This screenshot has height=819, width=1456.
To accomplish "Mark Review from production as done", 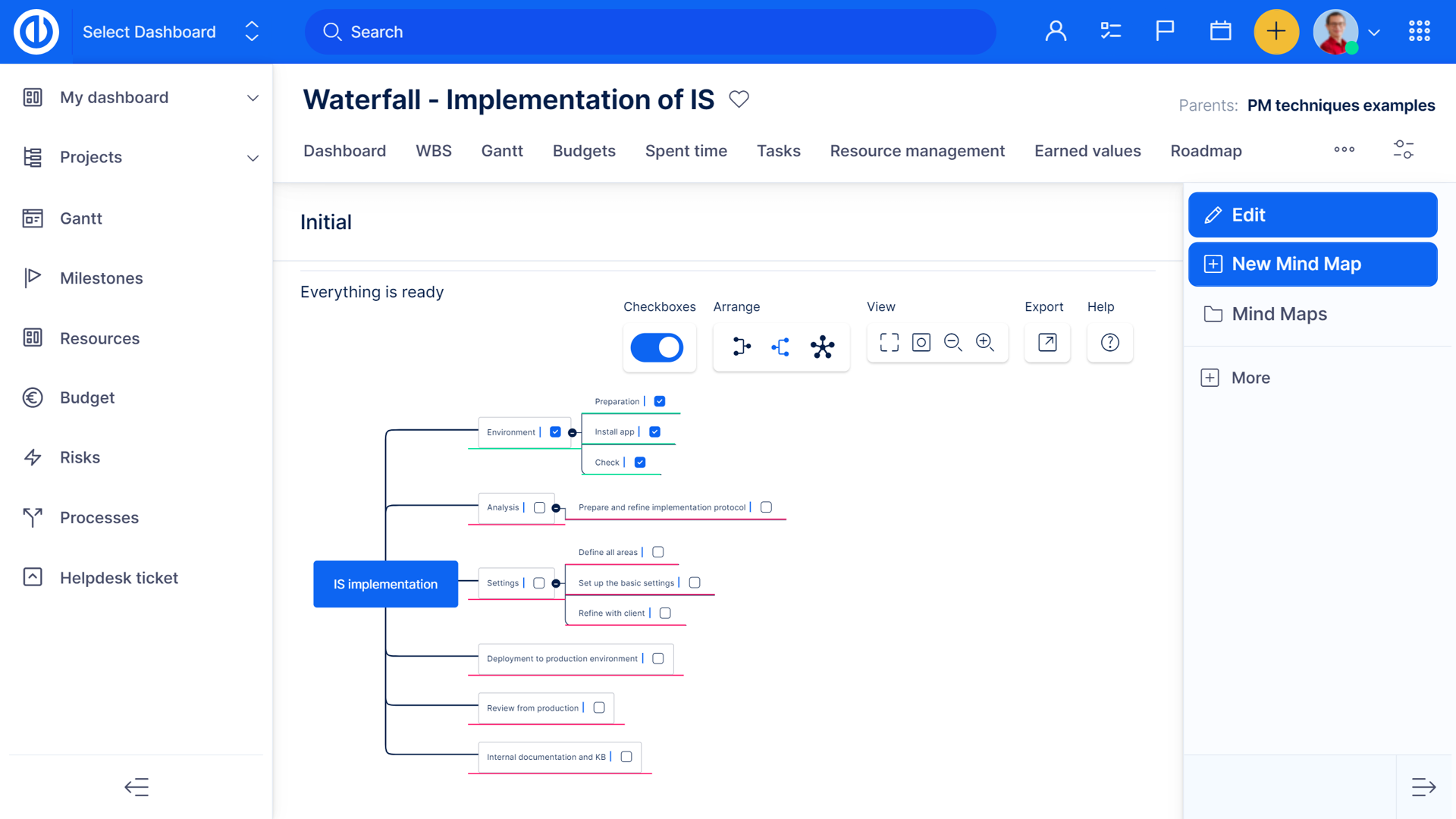I will tap(600, 708).
